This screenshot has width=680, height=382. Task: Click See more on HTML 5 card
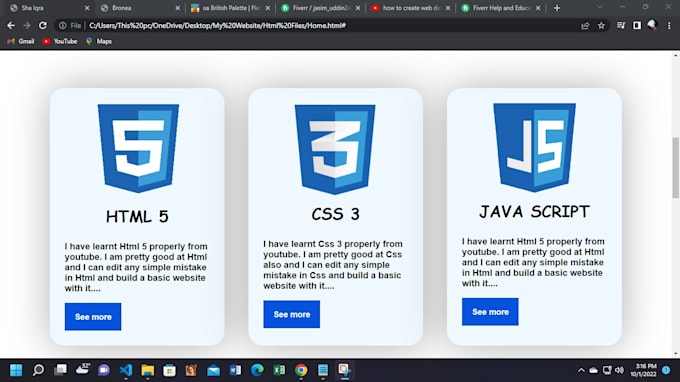tap(93, 317)
